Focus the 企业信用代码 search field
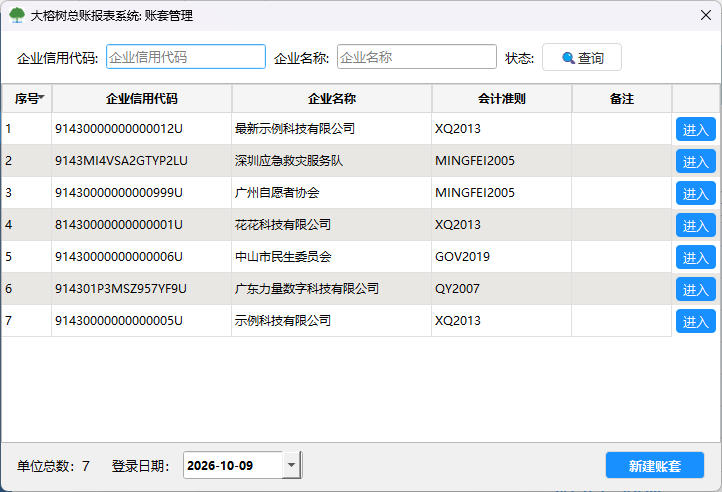 pos(186,57)
